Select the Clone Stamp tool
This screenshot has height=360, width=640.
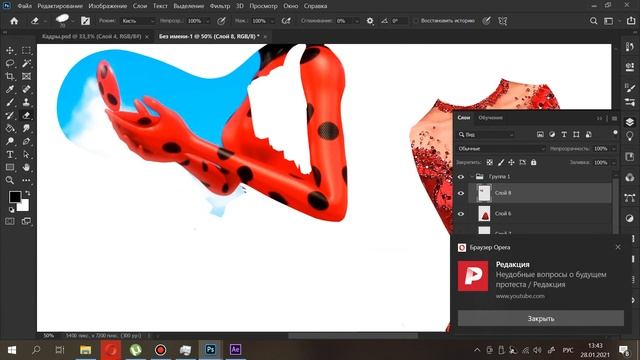click(26, 102)
